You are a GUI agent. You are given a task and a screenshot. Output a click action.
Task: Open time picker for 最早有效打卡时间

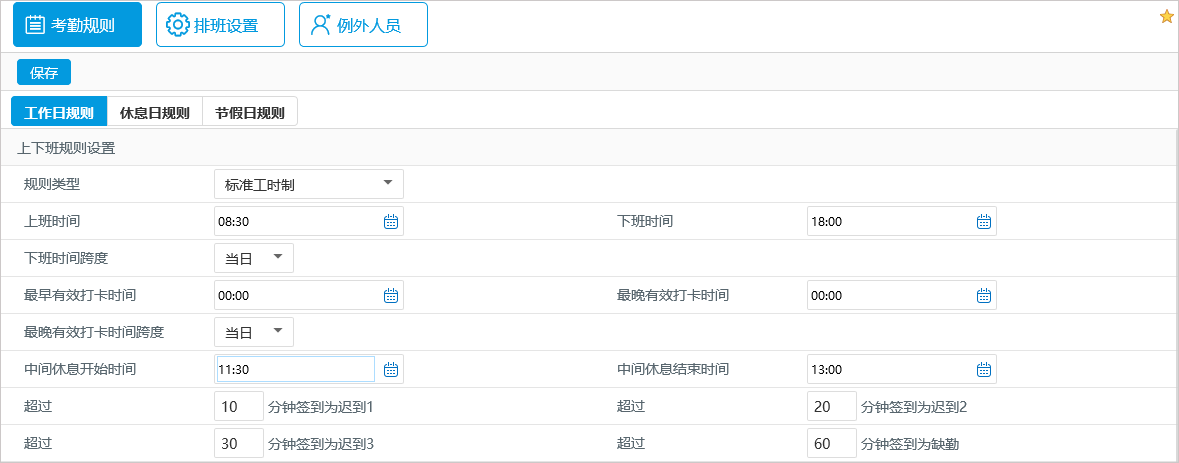click(391, 296)
